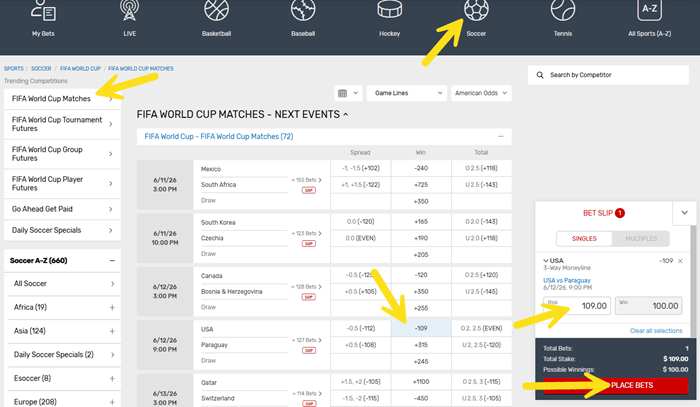The width and height of the screenshot is (700, 407).
Task: Open FIFA World Cup Player Futures
Action: pyautogui.click(x=62, y=183)
